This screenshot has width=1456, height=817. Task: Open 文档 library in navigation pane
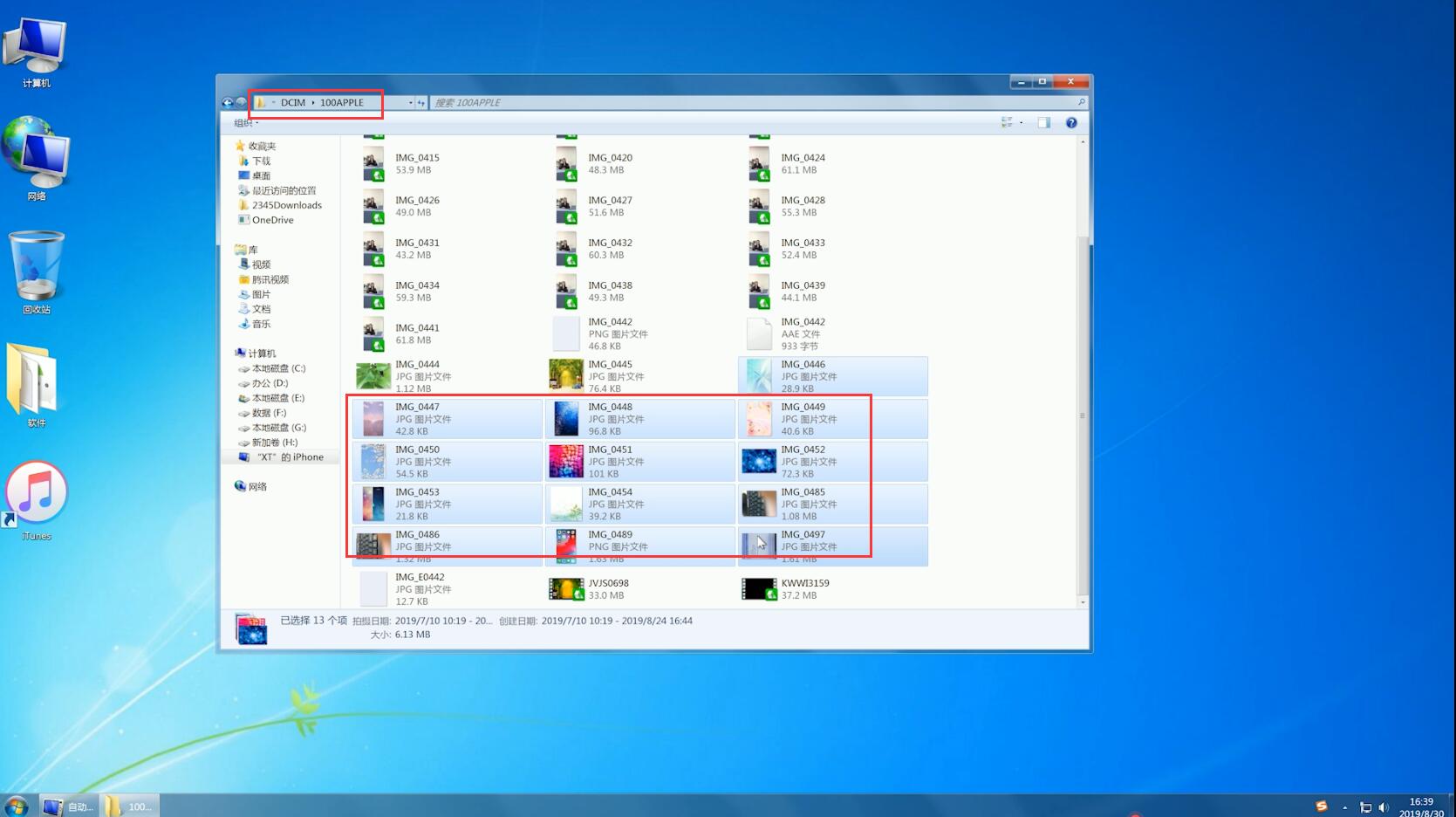click(x=254, y=309)
